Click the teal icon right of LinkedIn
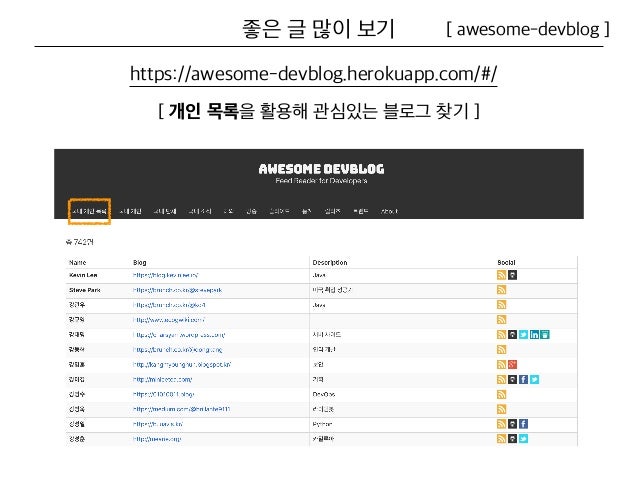The width and height of the screenshot is (638, 479). coord(545,335)
